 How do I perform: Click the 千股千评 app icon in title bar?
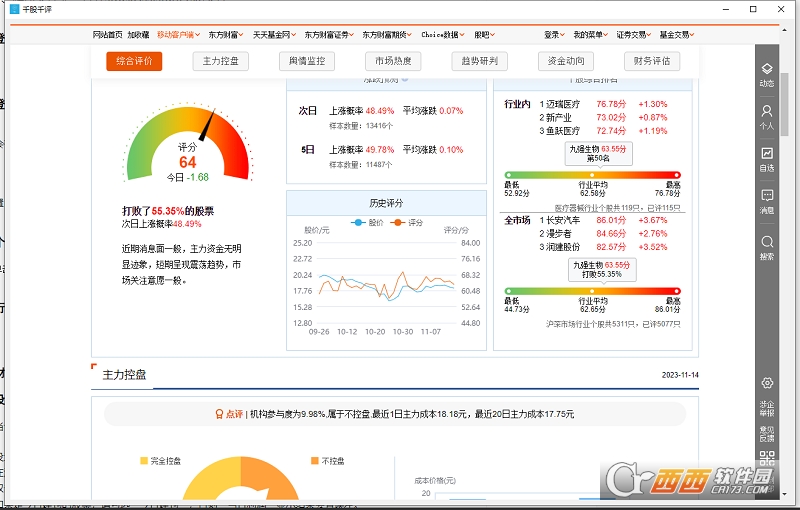click(x=14, y=9)
